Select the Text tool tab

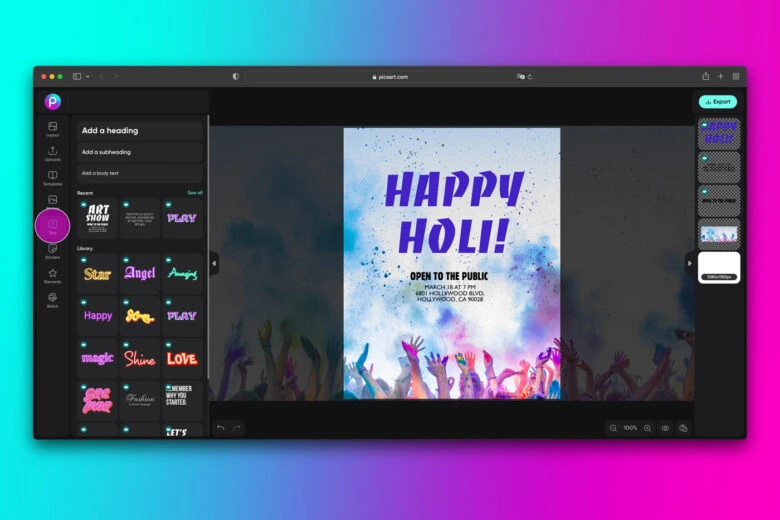[52, 226]
